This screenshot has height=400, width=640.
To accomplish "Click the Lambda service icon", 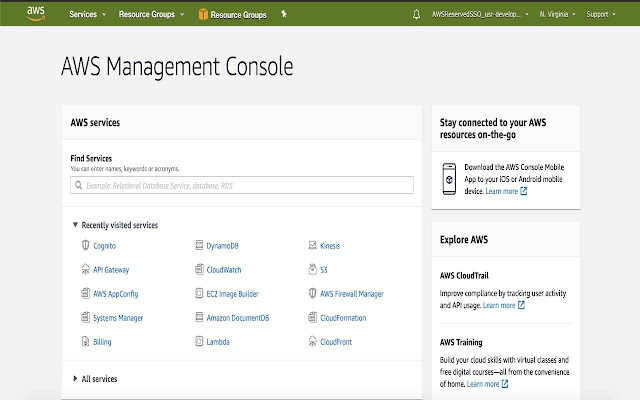I will (199, 341).
